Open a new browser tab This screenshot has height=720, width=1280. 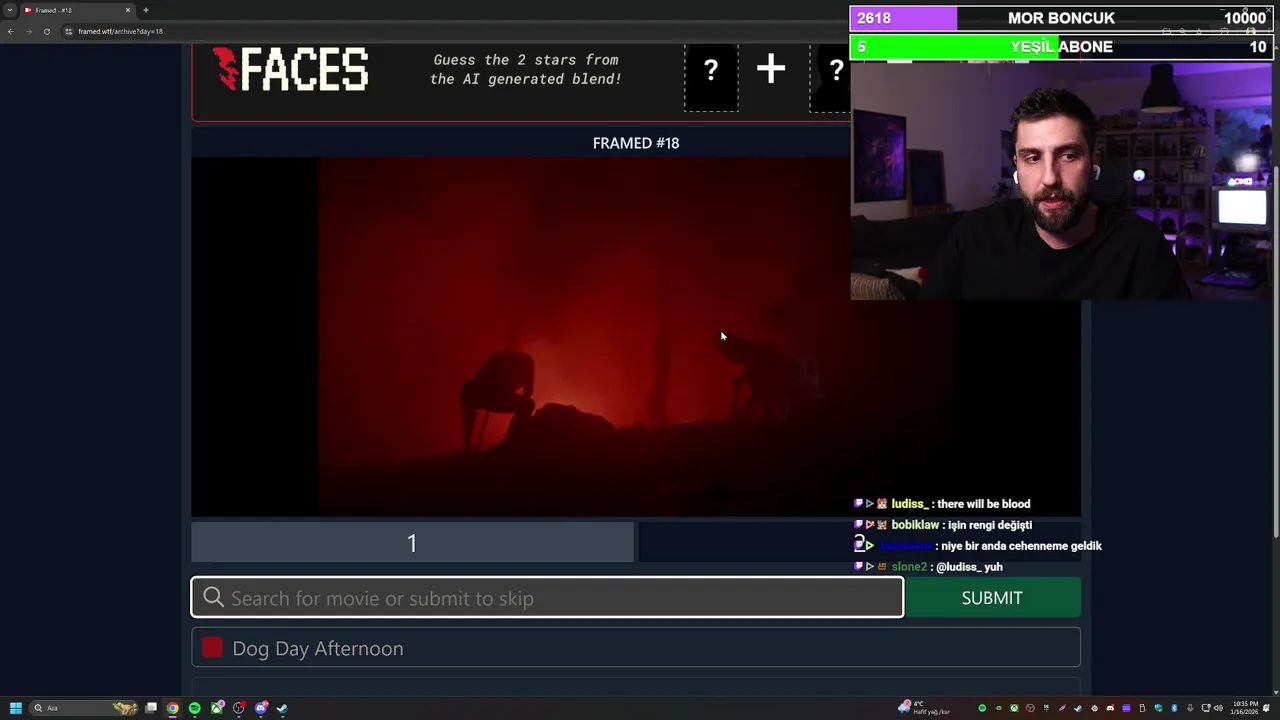click(145, 10)
